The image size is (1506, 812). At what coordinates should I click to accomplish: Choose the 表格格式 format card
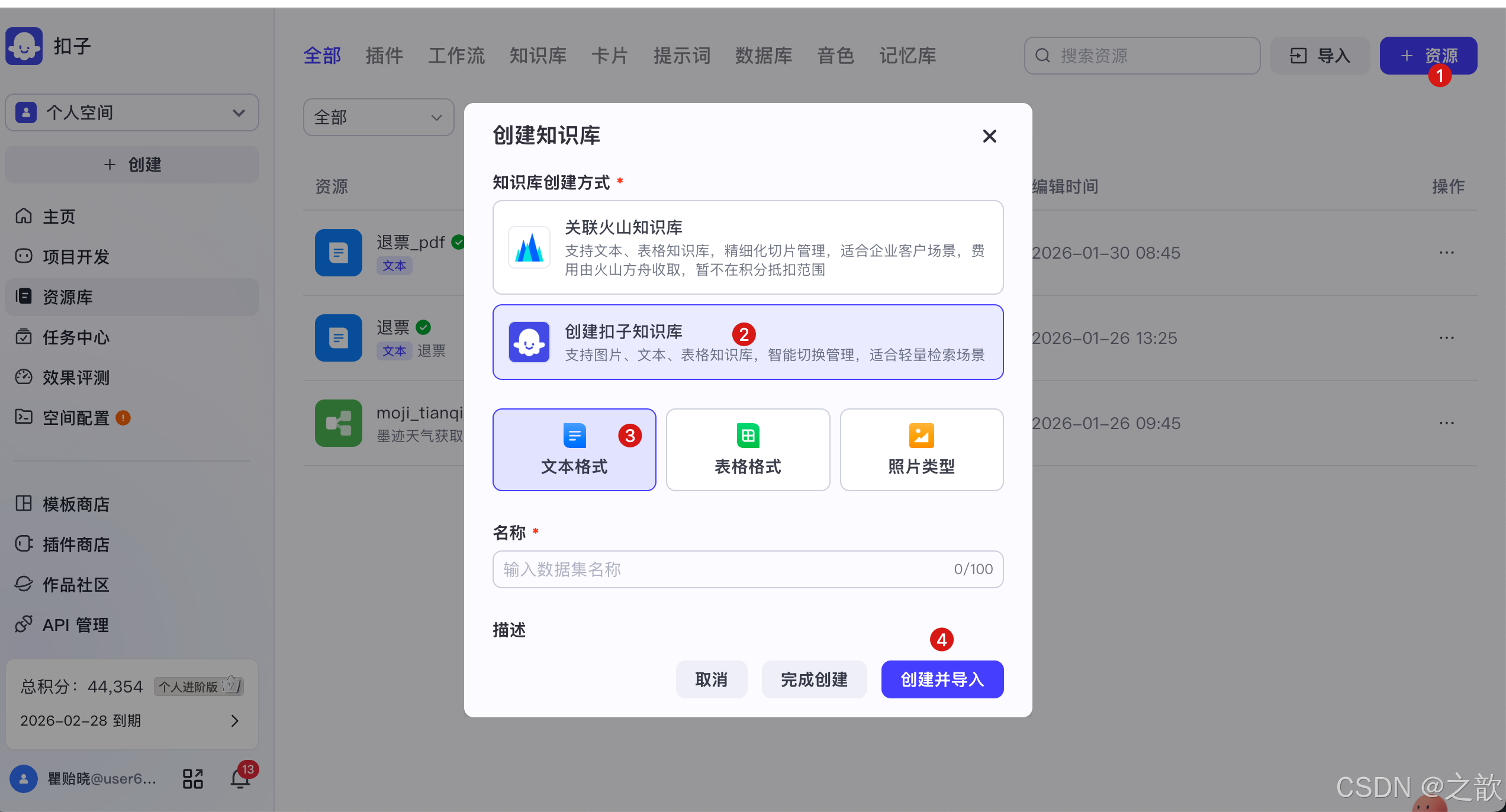pos(747,450)
